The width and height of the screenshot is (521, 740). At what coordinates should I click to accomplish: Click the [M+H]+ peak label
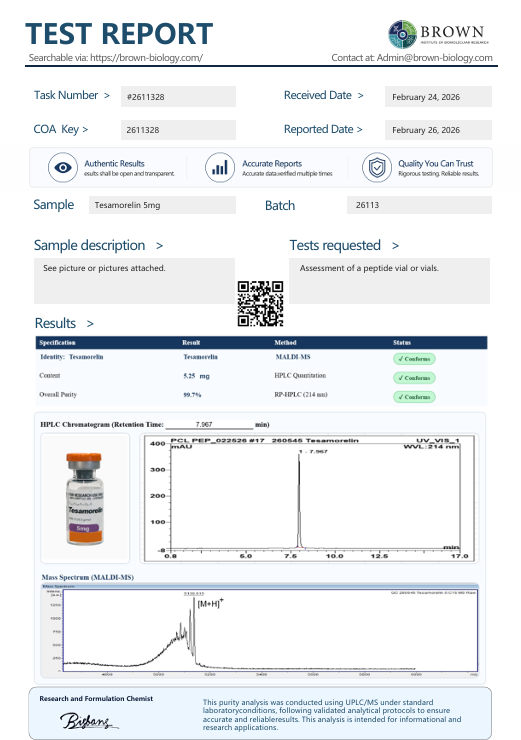click(x=210, y=603)
